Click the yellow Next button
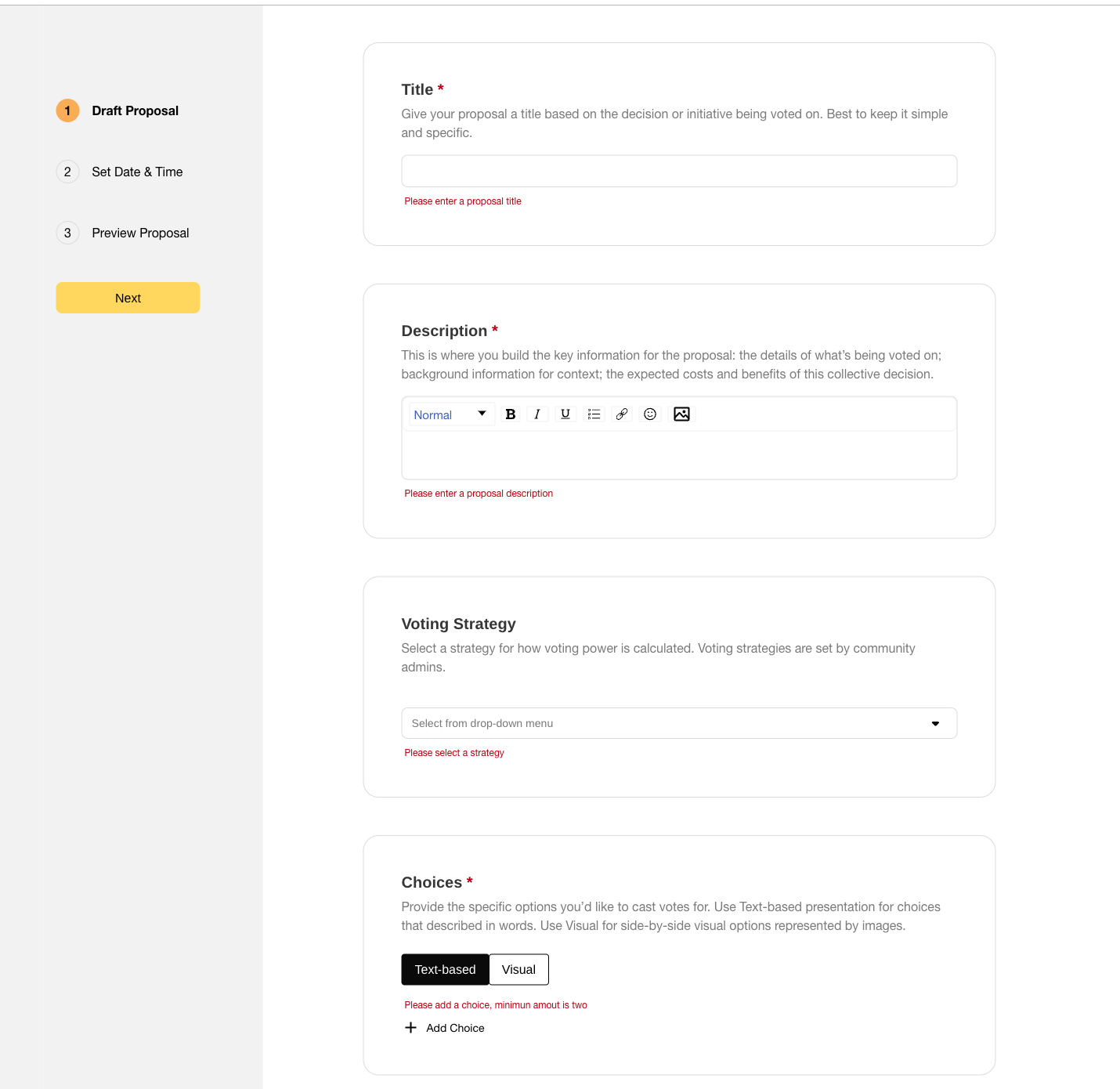 (x=128, y=298)
